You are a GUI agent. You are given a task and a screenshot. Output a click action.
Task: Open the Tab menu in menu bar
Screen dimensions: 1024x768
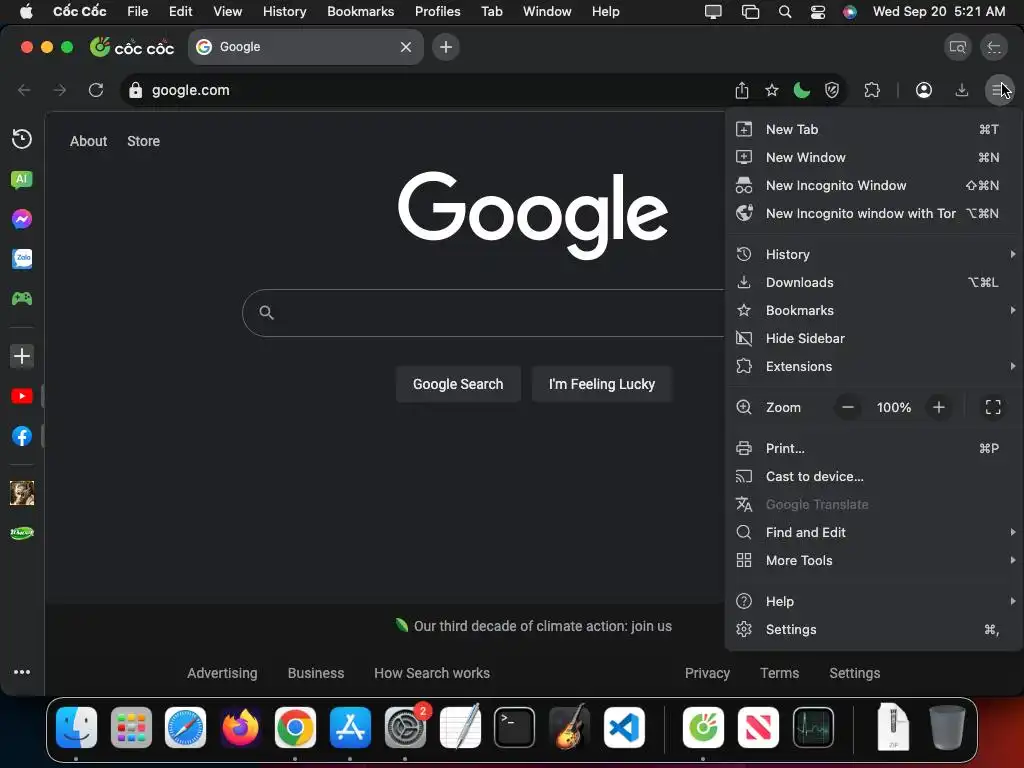491,12
